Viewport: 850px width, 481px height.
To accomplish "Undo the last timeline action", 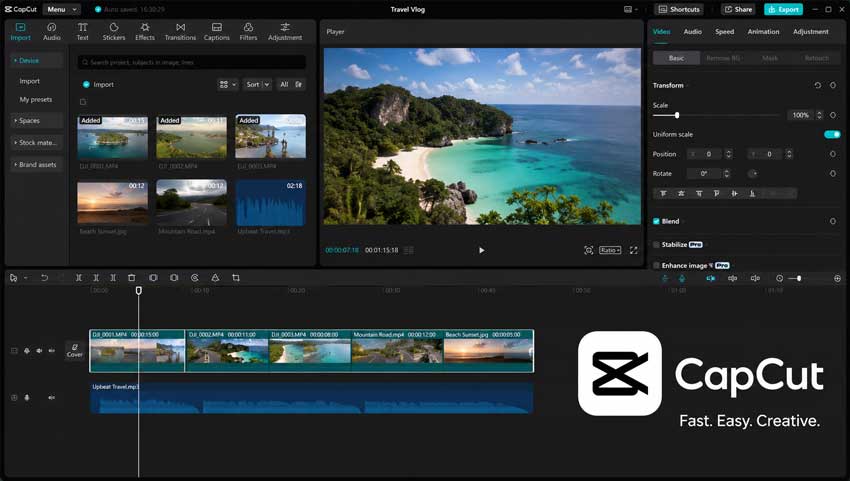I will [44, 278].
